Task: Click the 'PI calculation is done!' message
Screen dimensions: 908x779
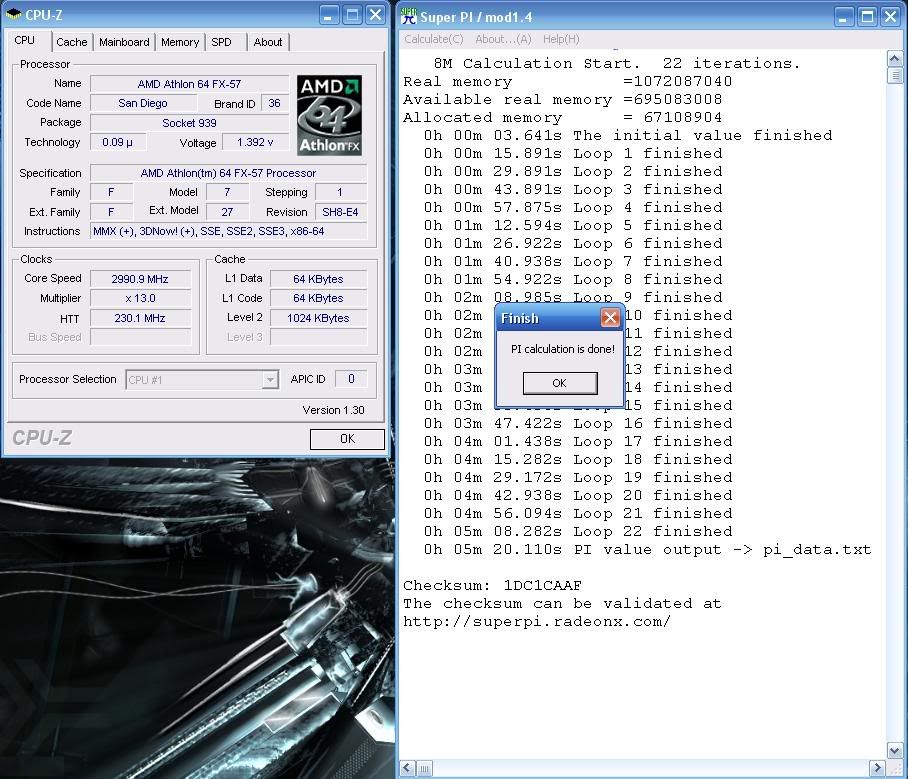Action: point(562,349)
